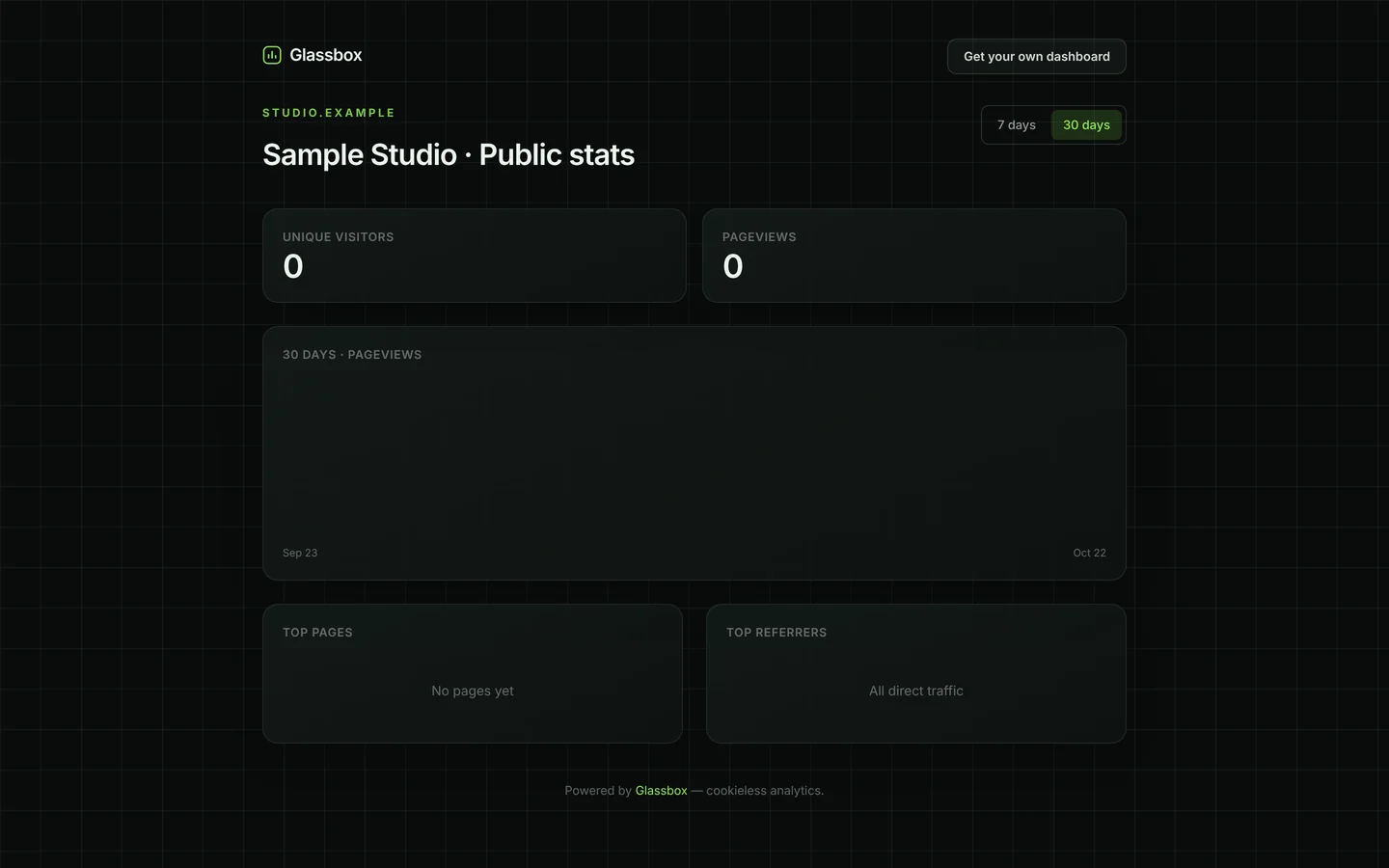This screenshot has height=868, width=1389.
Task: Click the STUDIO.EXAMPLE domain label
Action: point(329,113)
